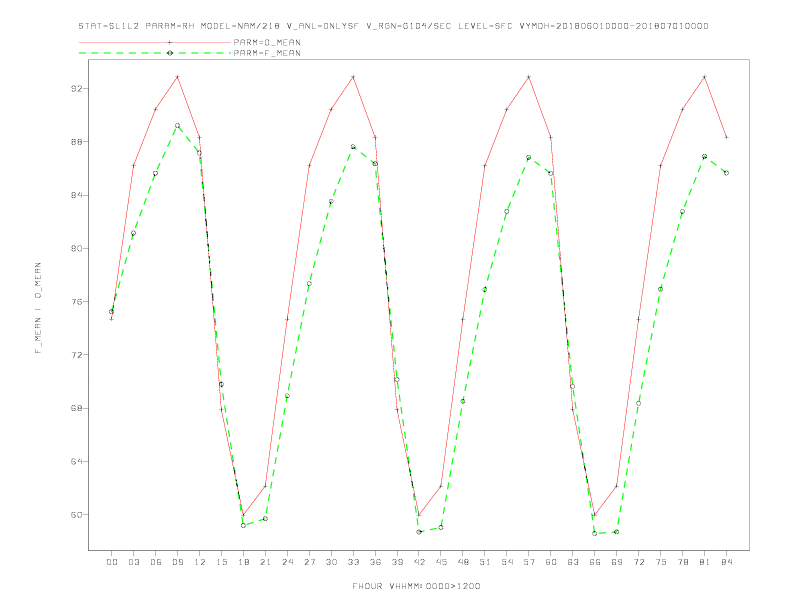This screenshot has height=612, width=792.
Task: Click the red solid legend line sample
Action: pos(155,42)
